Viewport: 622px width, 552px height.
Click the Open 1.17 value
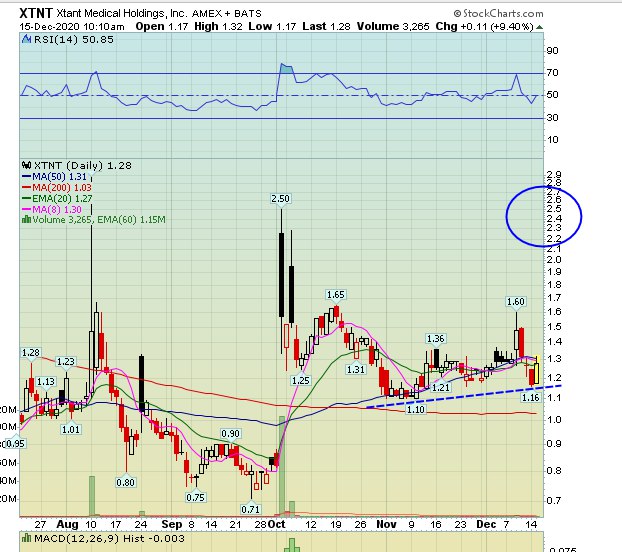point(162,27)
